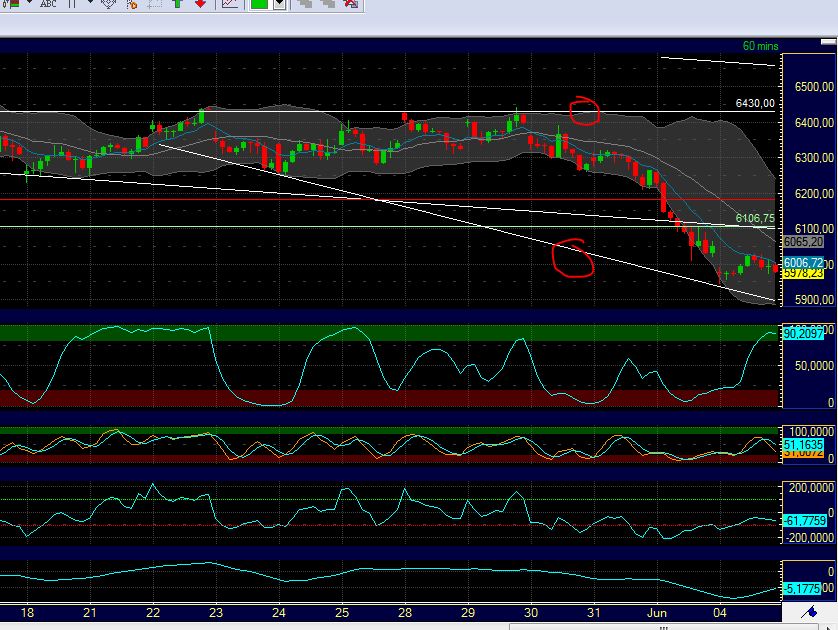Click the orange play-marker tool icon
838x630 pixels.
point(131,4)
